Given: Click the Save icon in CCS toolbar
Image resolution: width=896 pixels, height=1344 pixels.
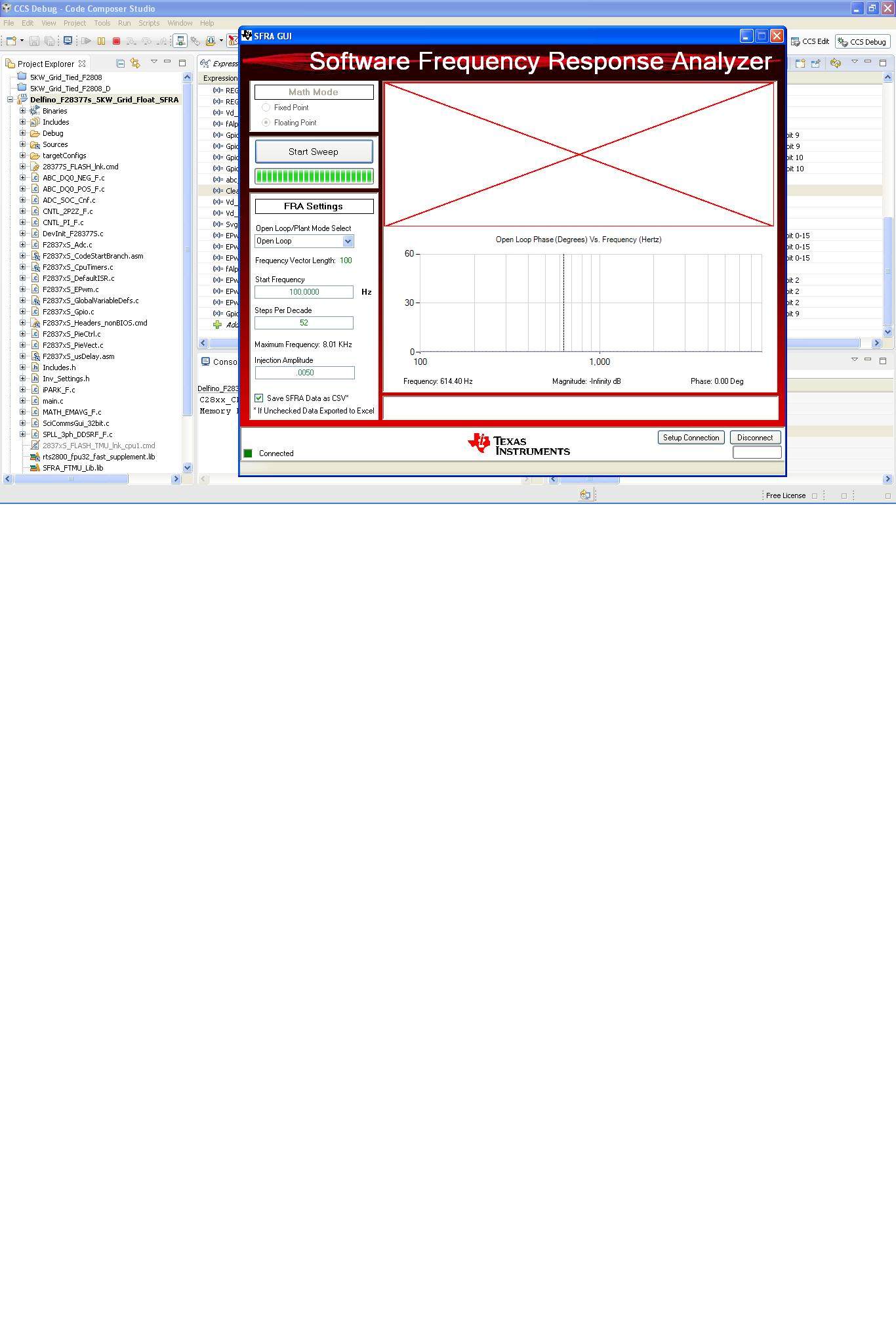Looking at the screenshot, I should pos(35,41).
